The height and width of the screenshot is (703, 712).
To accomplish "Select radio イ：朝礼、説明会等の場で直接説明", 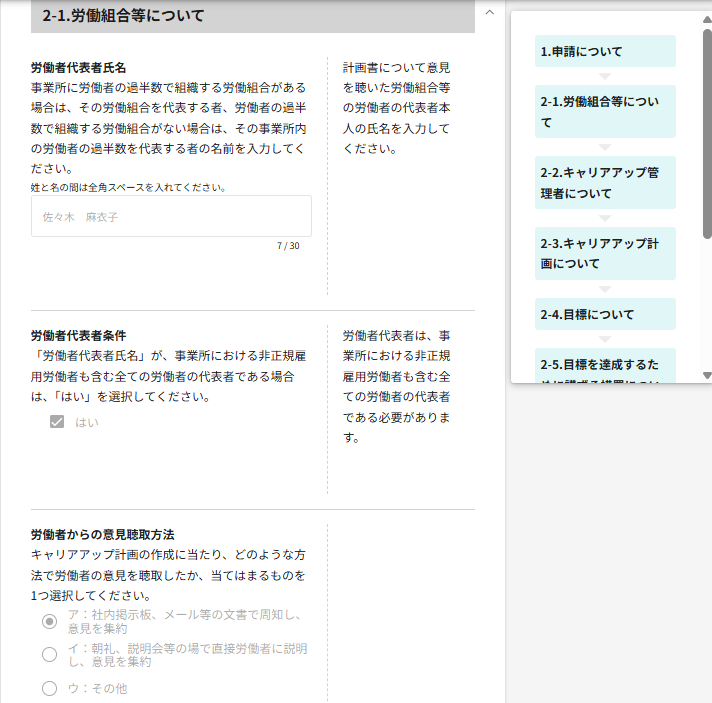I will coord(49,655).
